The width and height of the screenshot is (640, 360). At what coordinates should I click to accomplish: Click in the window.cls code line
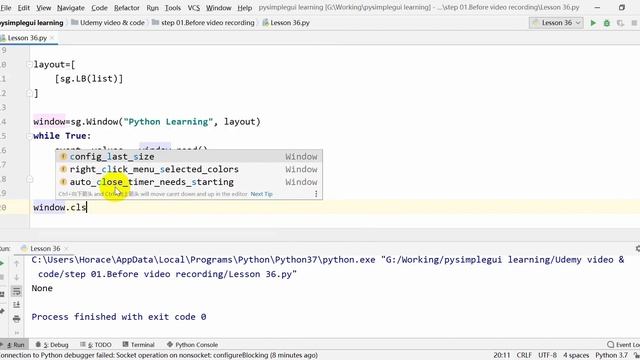60,208
